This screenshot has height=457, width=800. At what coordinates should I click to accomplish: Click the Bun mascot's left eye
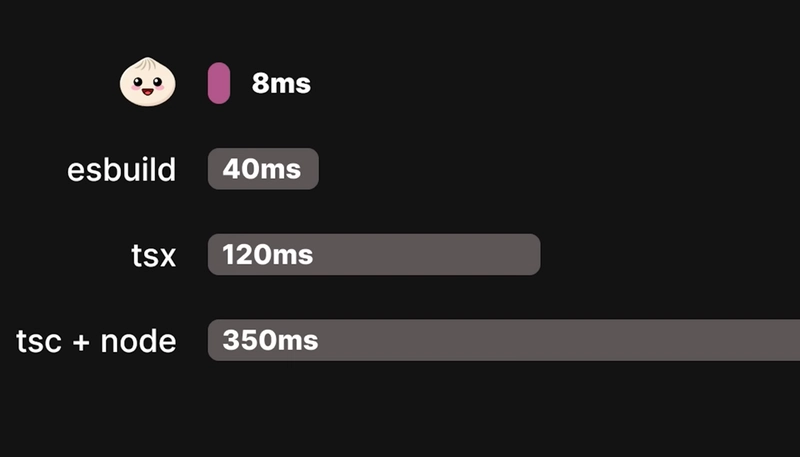pyautogui.click(x=138, y=81)
